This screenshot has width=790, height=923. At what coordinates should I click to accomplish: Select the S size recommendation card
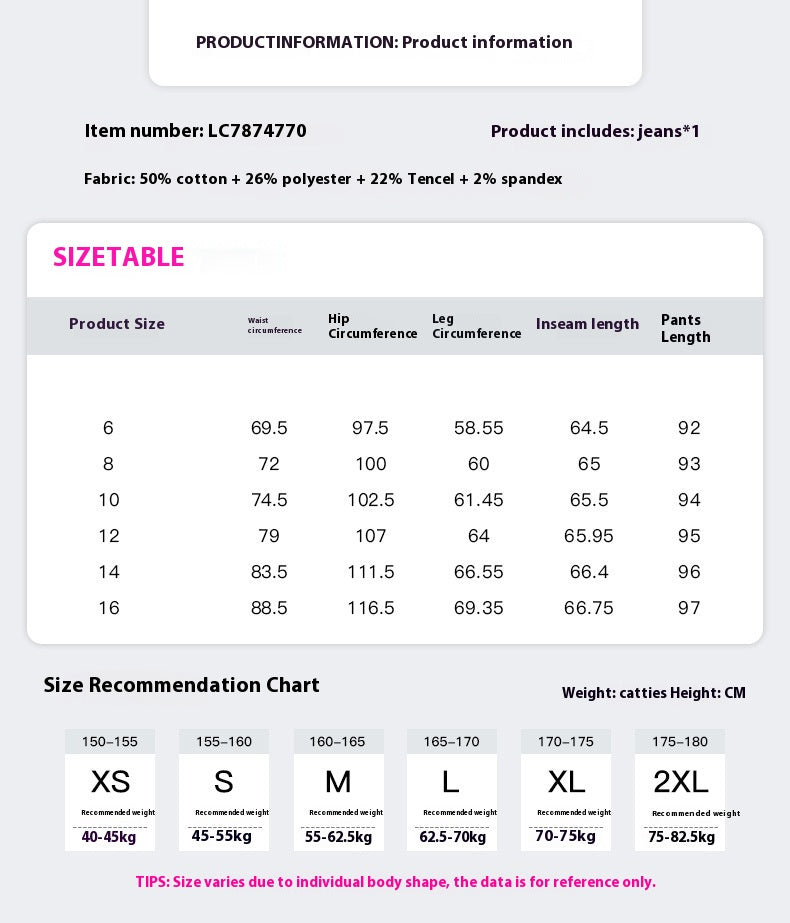(x=224, y=790)
